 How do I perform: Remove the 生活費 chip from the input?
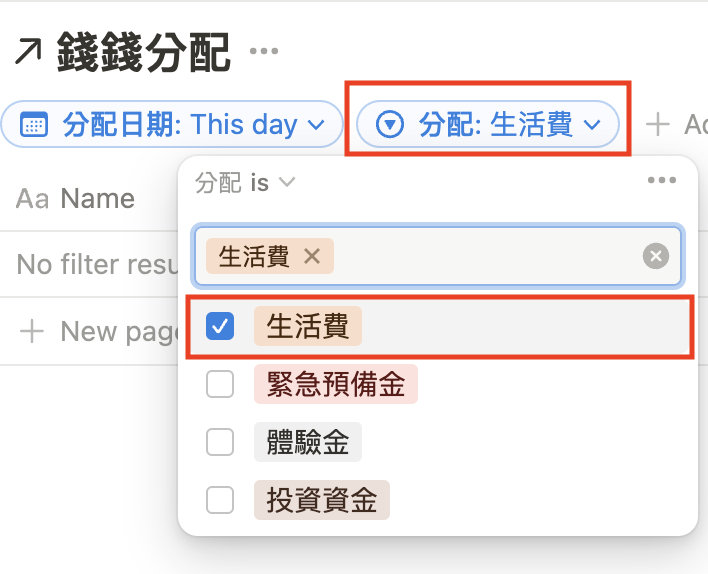coord(312,257)
